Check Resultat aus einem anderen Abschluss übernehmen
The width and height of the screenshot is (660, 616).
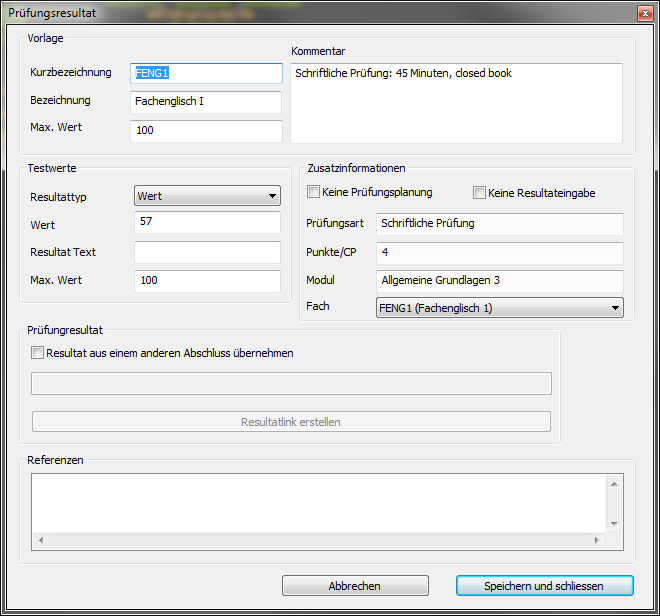point(38,353)
